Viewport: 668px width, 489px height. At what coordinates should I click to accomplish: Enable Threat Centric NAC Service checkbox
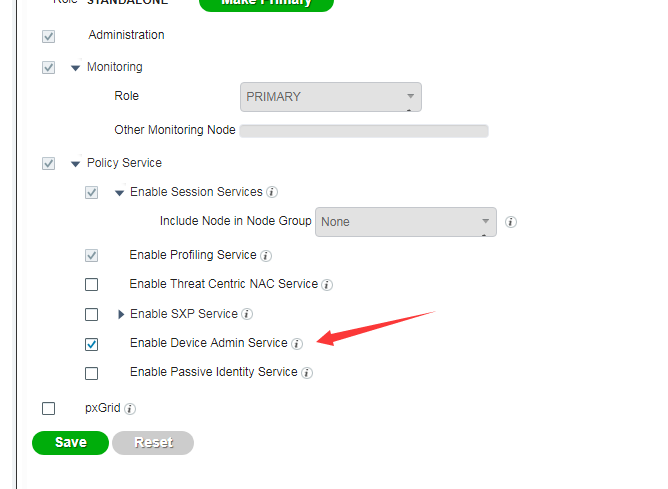click(x=92, y=285)
